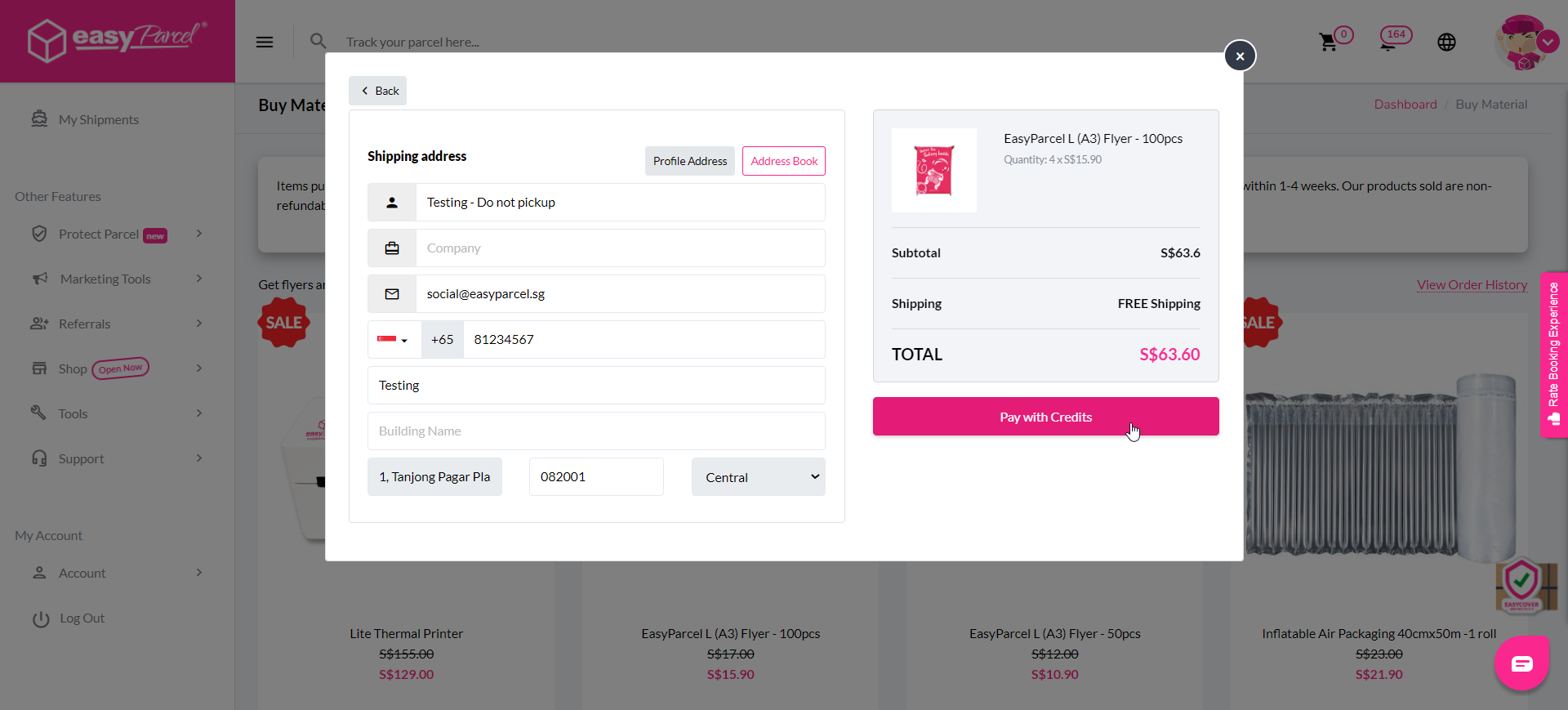Viewport: 1568px width, 710px height.
Task: Open View Order History link
Action: click(1472, 285)
